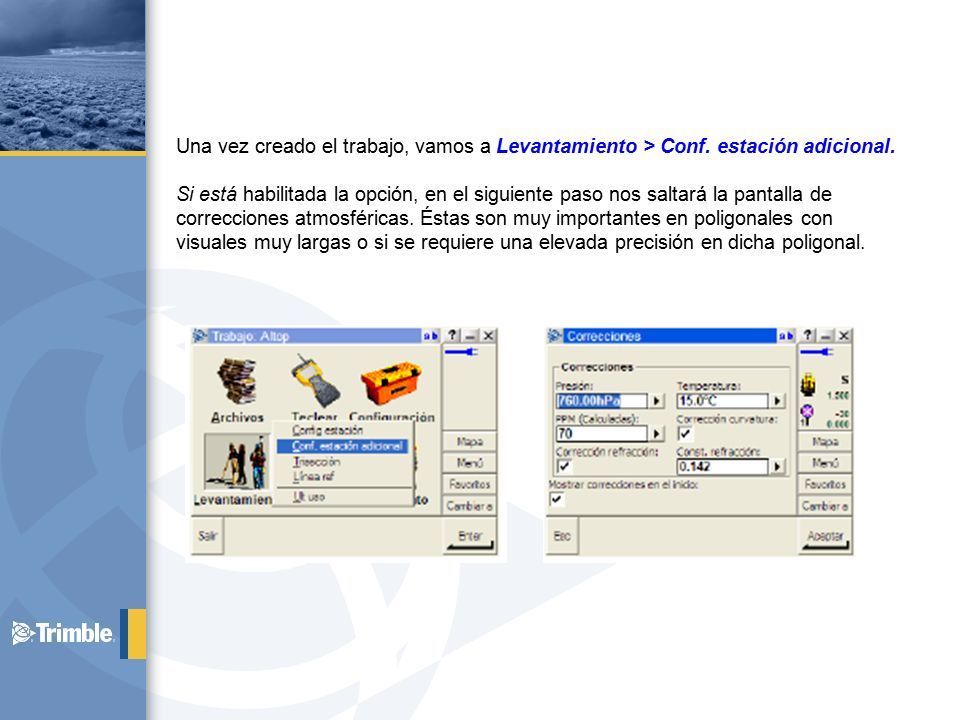Toggle Mostrar correcciones en el inicio checkbox
960x720 pixels.
(557, 499)
